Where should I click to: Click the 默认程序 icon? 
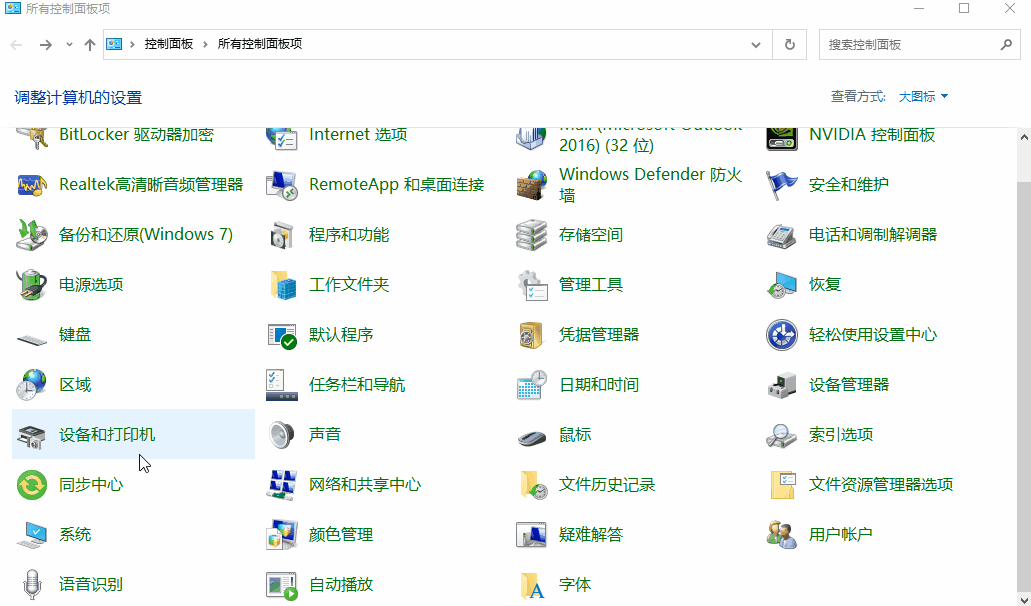click(281, 335)
